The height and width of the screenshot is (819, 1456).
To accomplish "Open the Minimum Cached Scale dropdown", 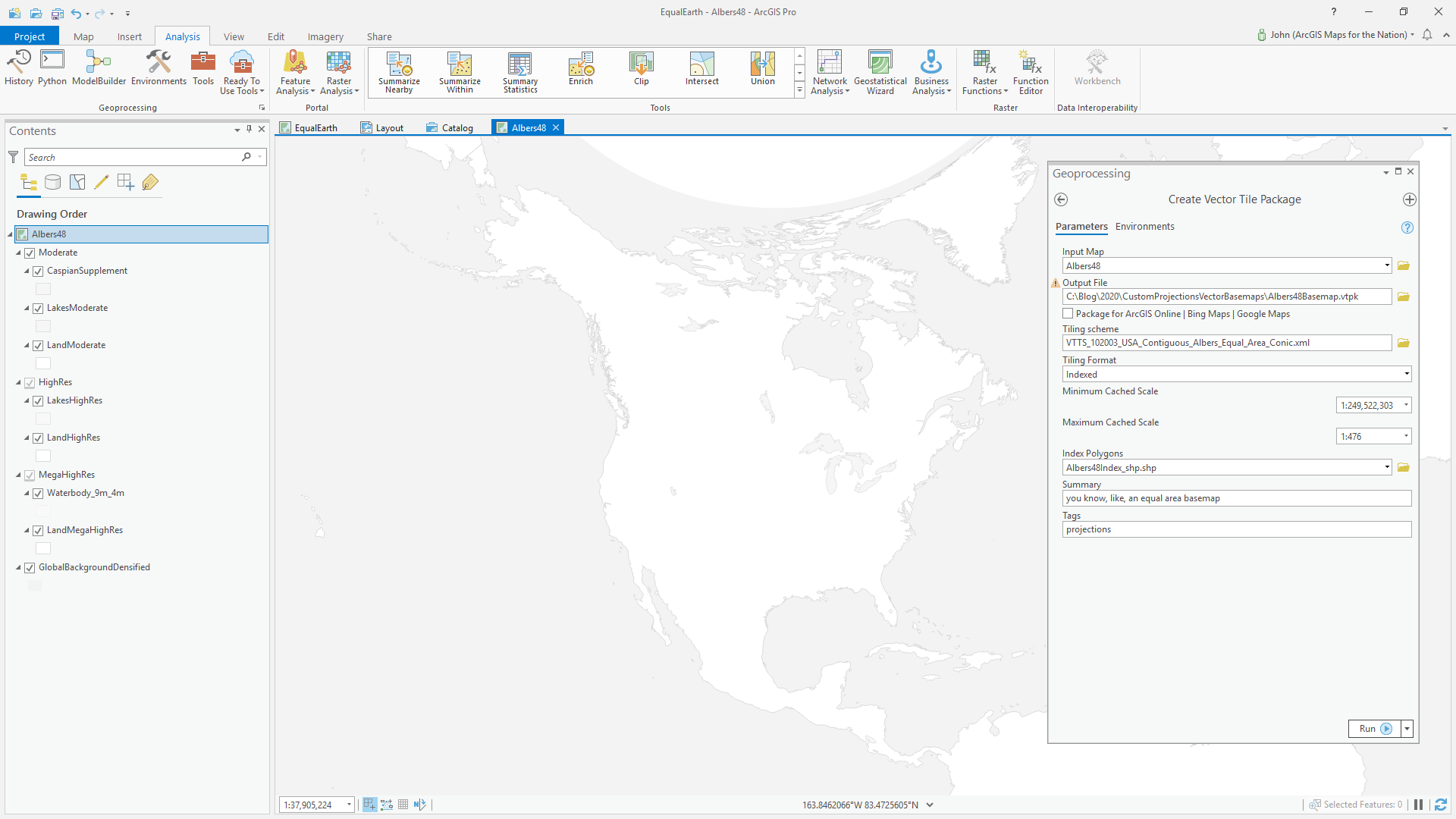I will pos(1405,406).
